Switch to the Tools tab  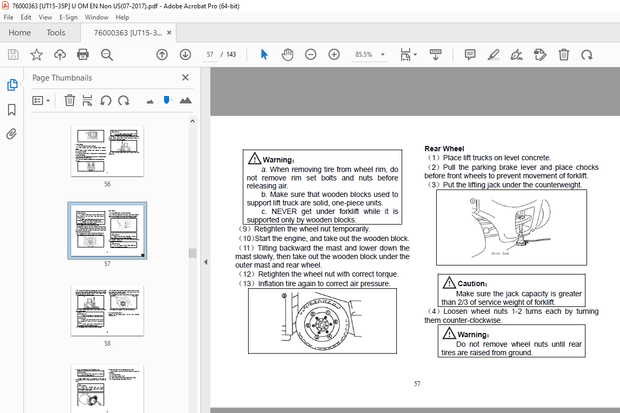[56, 33]
